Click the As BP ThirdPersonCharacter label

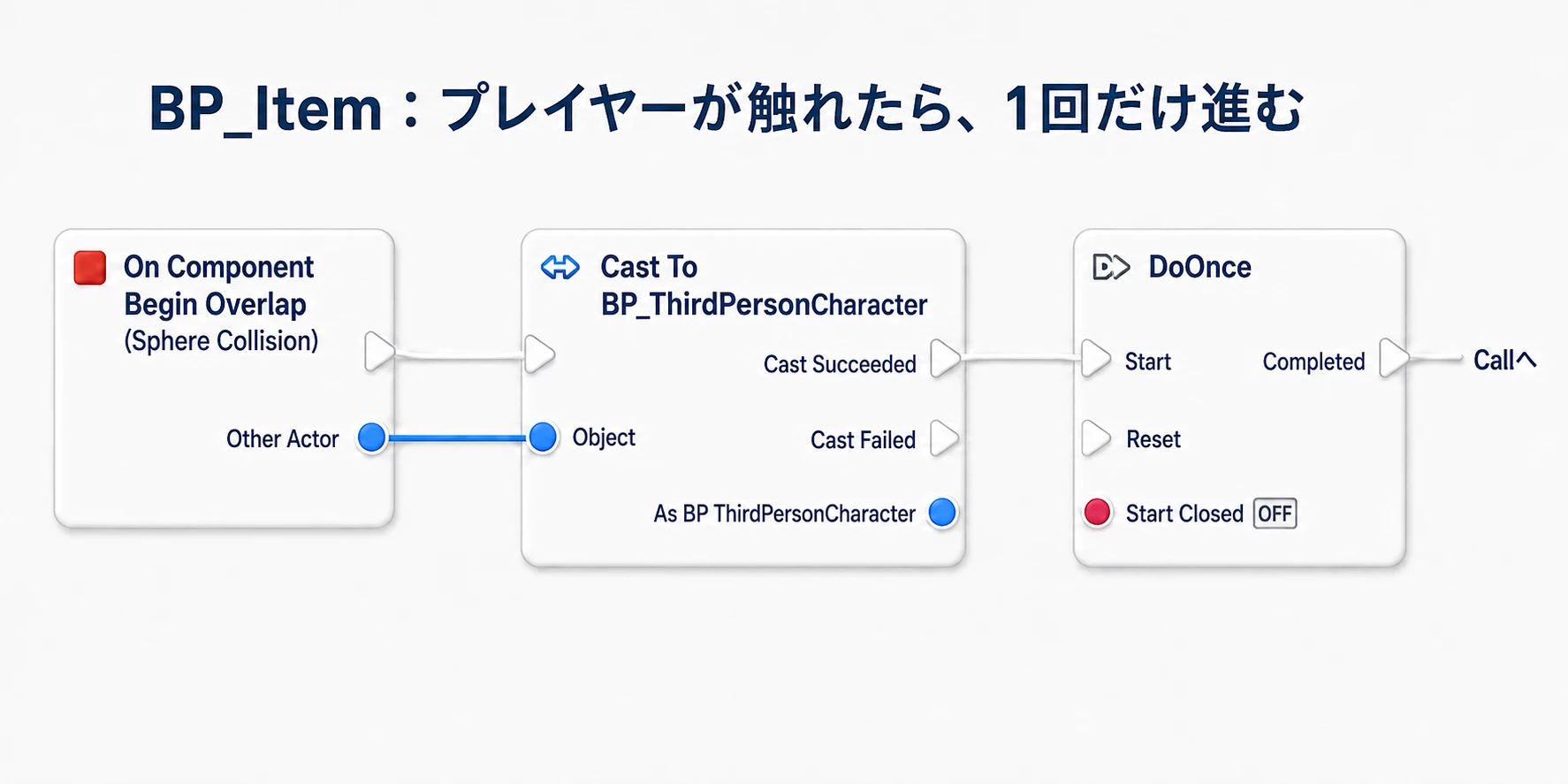click(x=784, y=514)
